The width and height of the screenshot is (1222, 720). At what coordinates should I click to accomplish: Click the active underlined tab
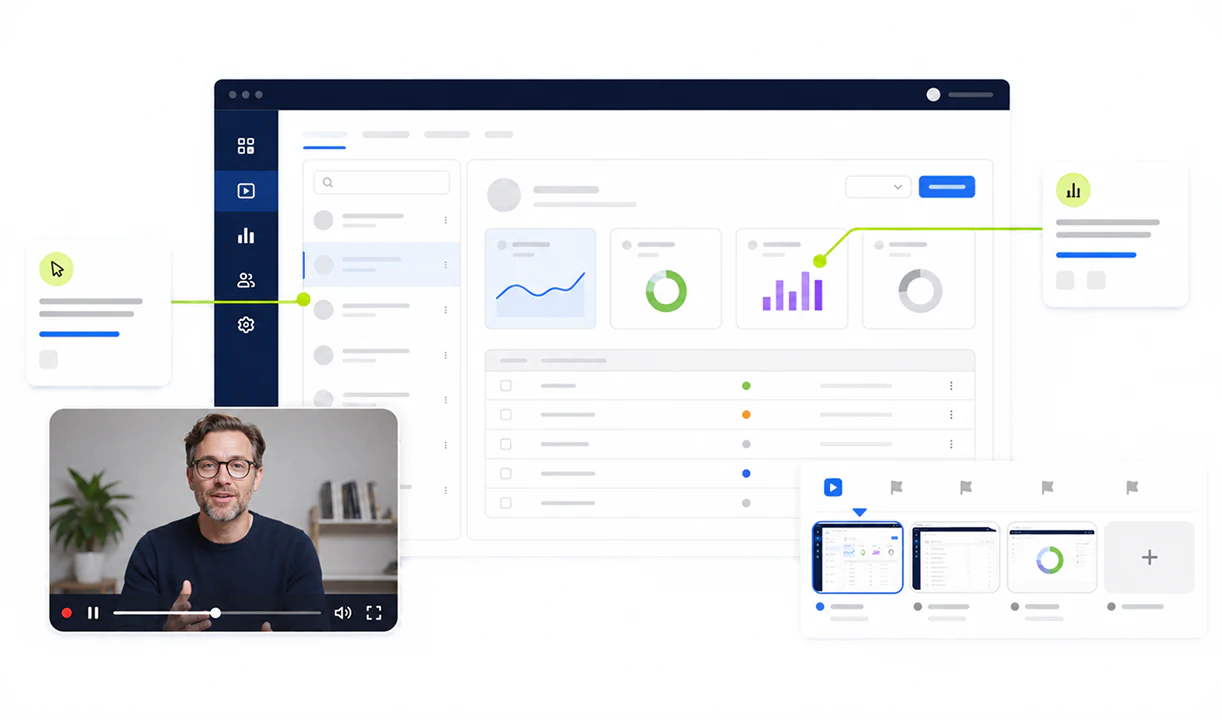324,135
